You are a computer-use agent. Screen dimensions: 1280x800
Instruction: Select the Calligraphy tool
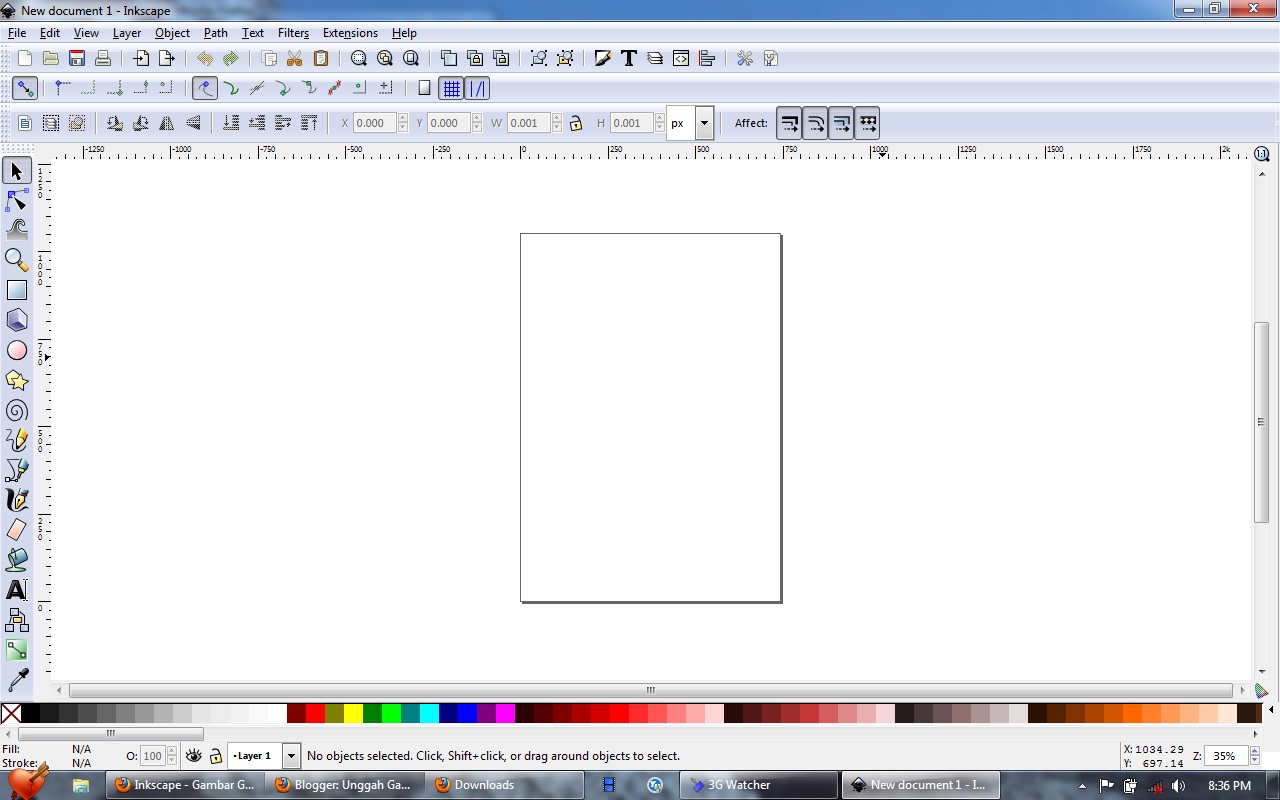tap(16, 500)
